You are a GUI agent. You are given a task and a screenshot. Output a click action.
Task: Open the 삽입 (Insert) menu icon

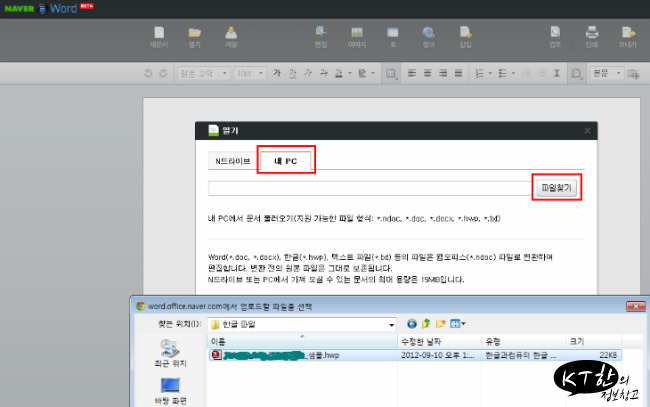pyautogui.click(x=465, y=36)
